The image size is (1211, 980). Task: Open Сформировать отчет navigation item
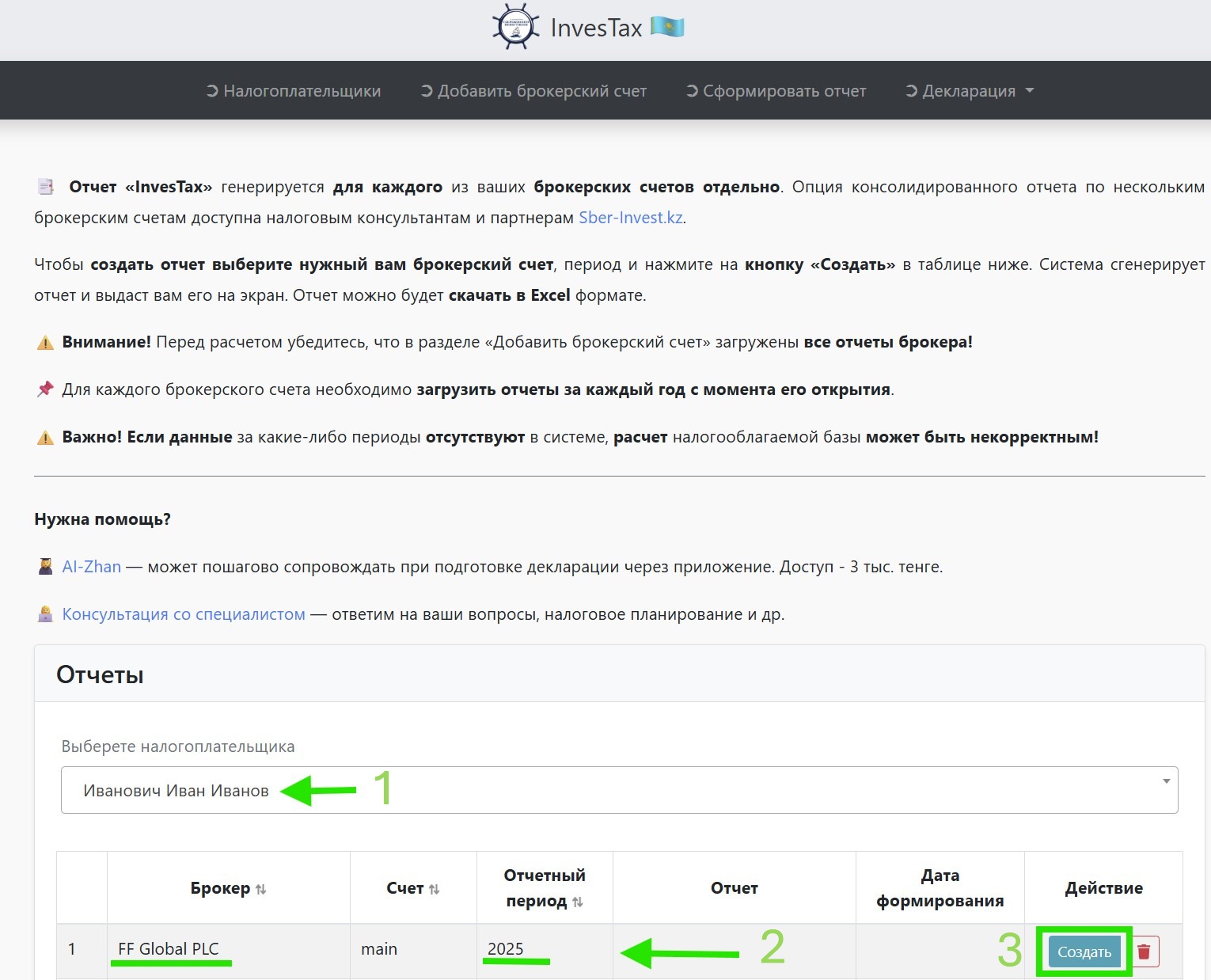click(x=776, y=91)
